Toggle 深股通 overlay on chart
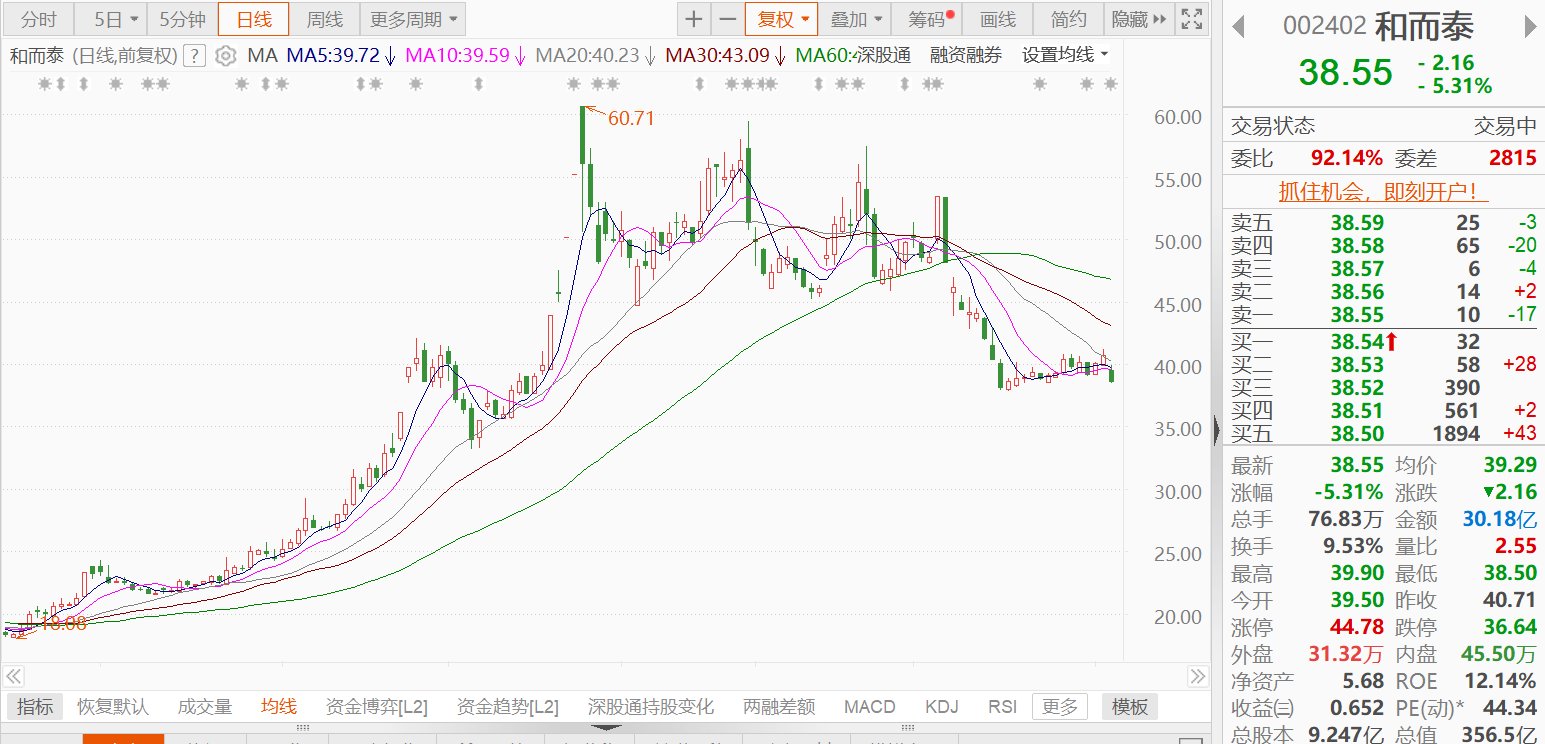The height and width of the screenshot is (744, 1545). pyautogui.click(x=883, y=56)
